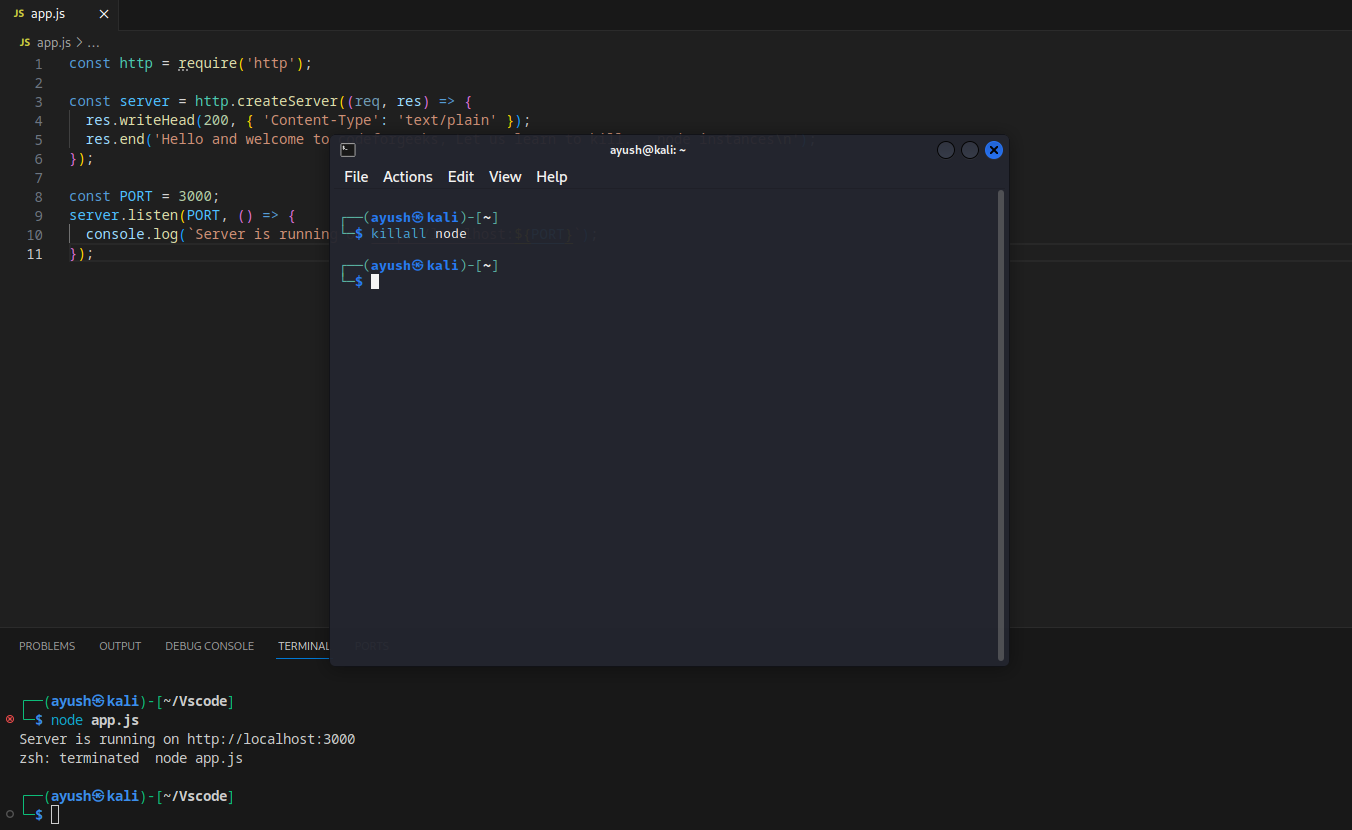Click console.log on line 10
The image size is (1352, 830).
pyautogui.click(x=132, y=234)
